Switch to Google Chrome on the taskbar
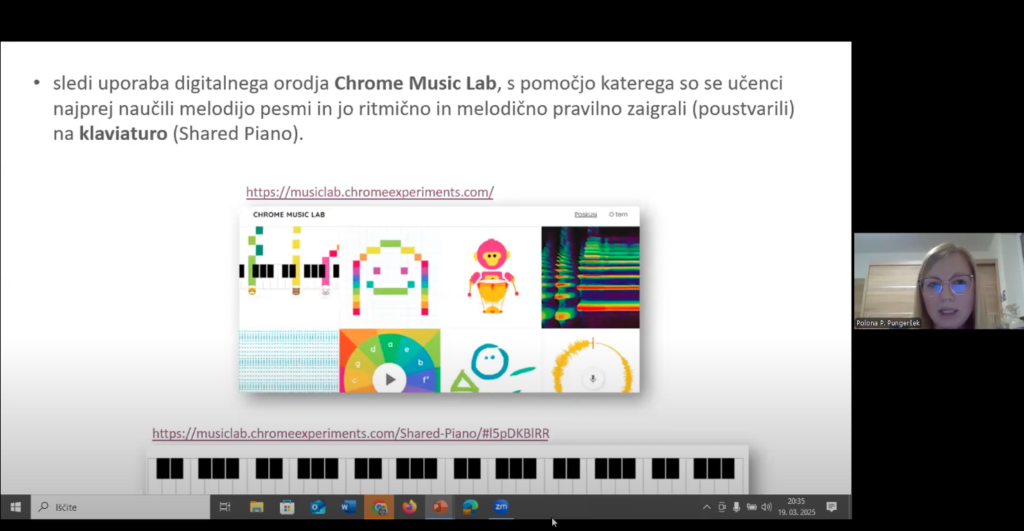 [379, 507]
